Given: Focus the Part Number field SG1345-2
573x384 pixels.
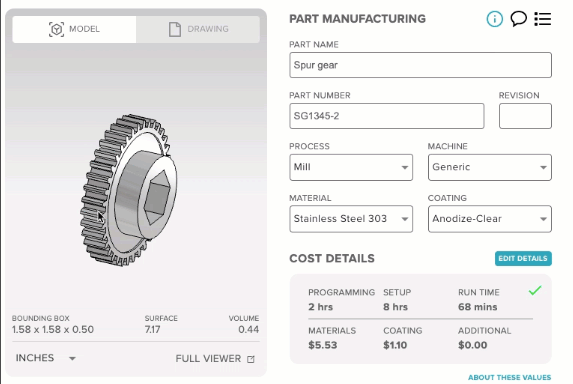Looking at the screenshot, I should [387, 116].
